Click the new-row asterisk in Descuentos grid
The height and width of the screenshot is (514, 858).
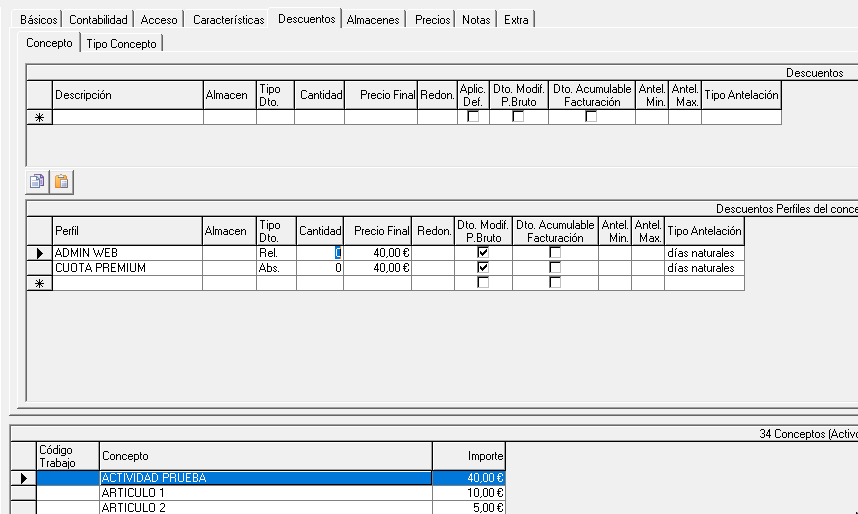coord(39,117)
